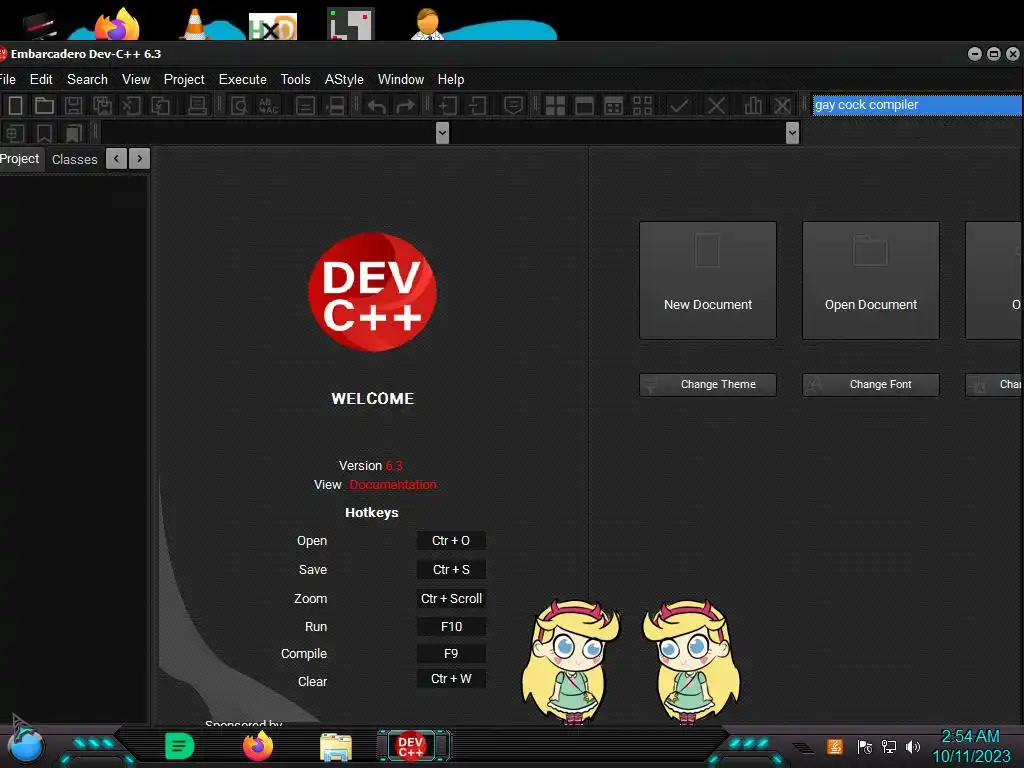Open the Window menu
1024x768 pixels.
coord(401,79)
